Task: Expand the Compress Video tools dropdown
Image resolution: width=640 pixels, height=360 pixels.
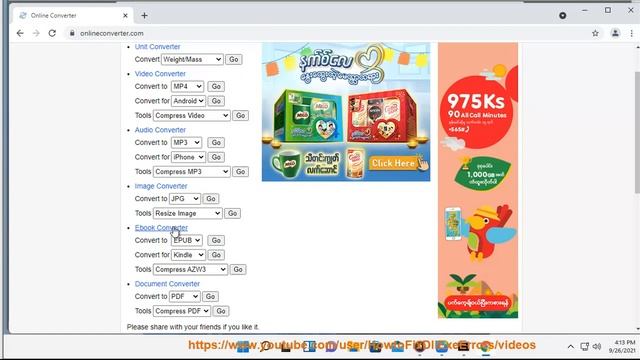Action: tap(191, 116)
